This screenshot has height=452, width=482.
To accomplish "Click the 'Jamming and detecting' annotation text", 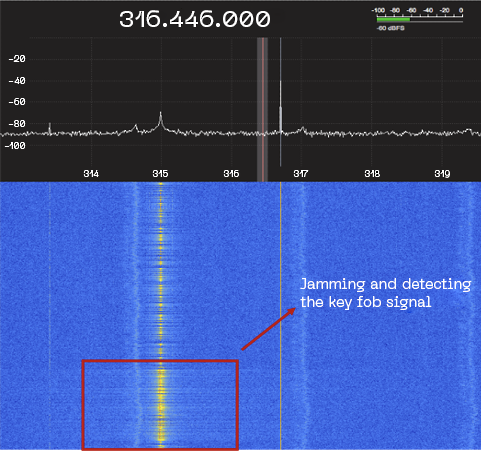I will [x=386, y=284].
